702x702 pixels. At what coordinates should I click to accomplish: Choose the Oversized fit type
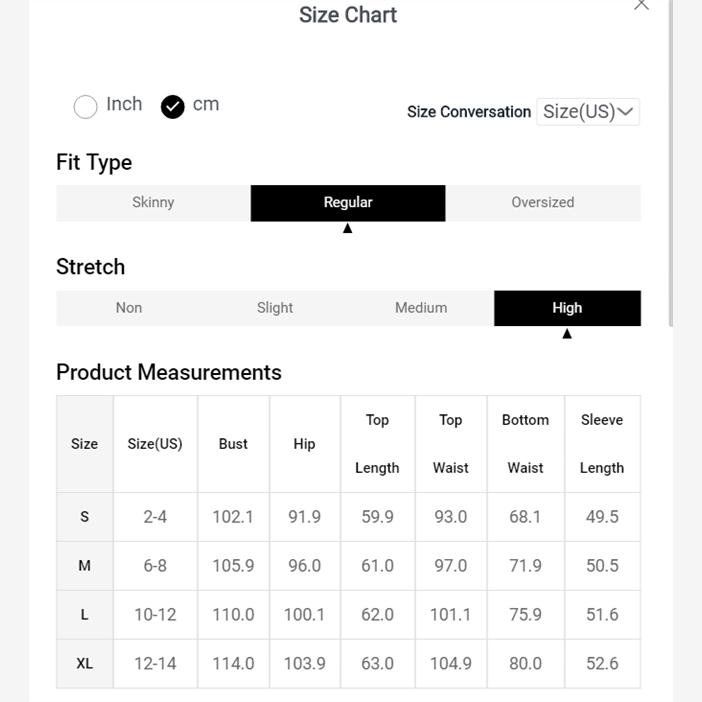click(542, 203)
